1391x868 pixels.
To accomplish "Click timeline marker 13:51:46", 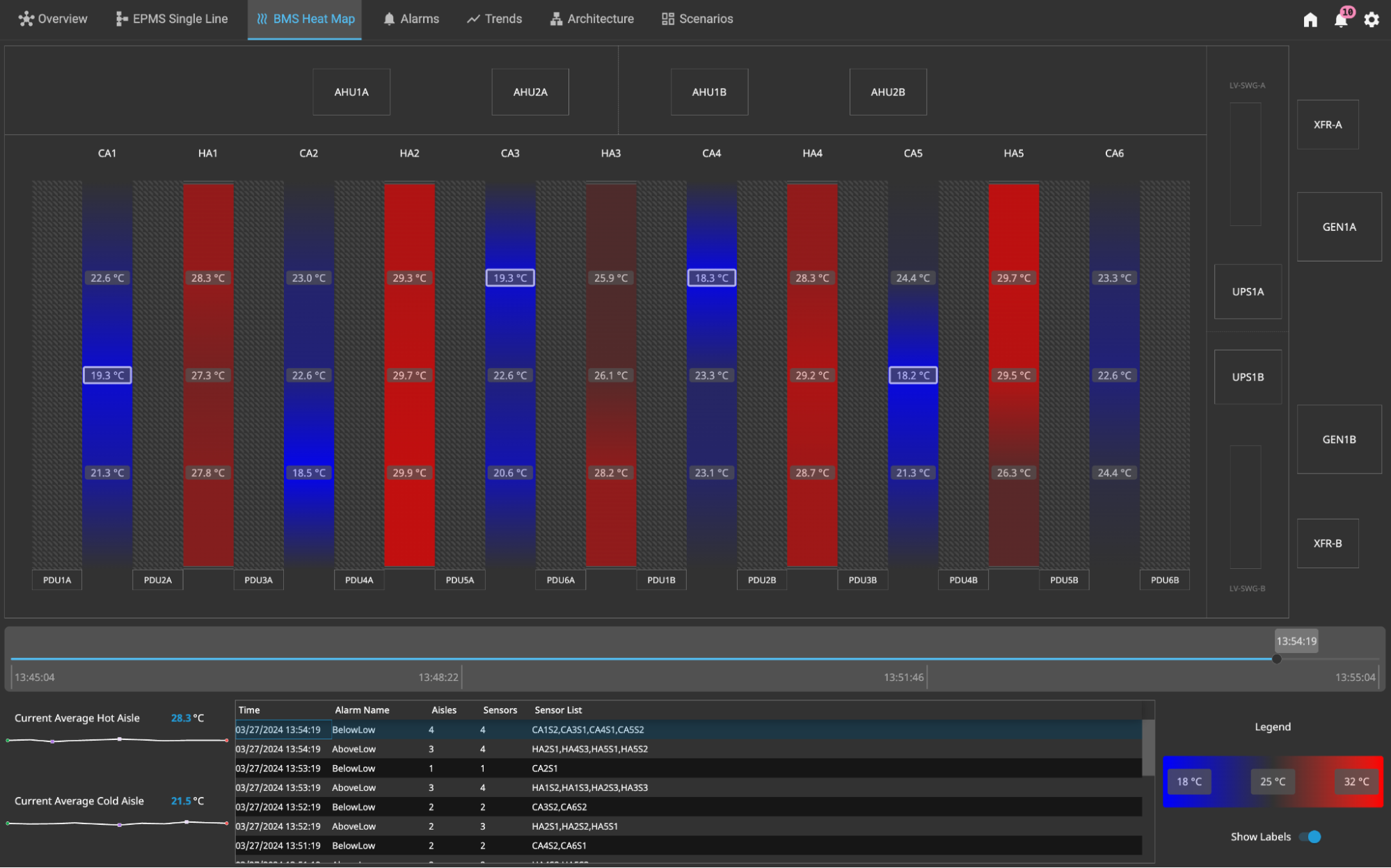I will 904,677.
